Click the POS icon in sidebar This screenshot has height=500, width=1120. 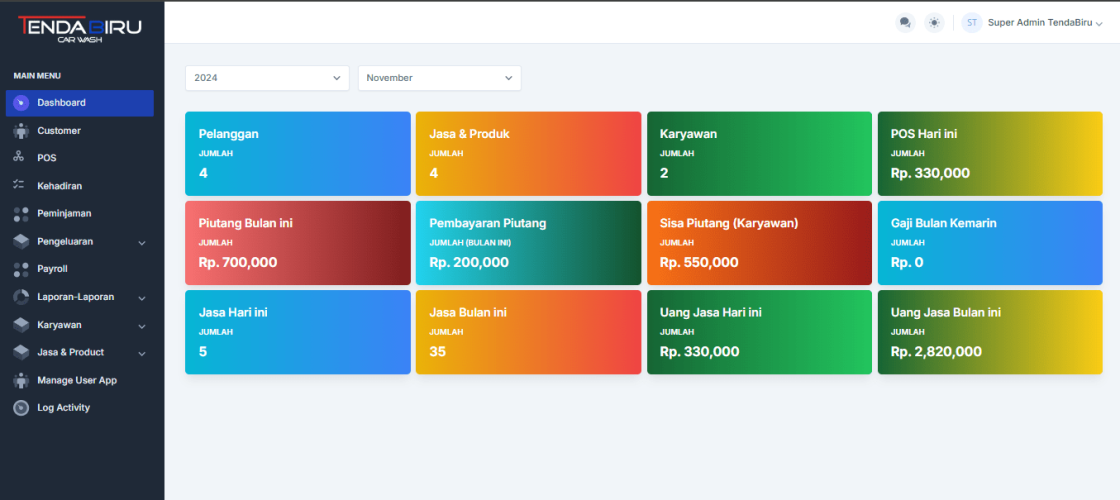pyautogui.click(x=20, y=158)
